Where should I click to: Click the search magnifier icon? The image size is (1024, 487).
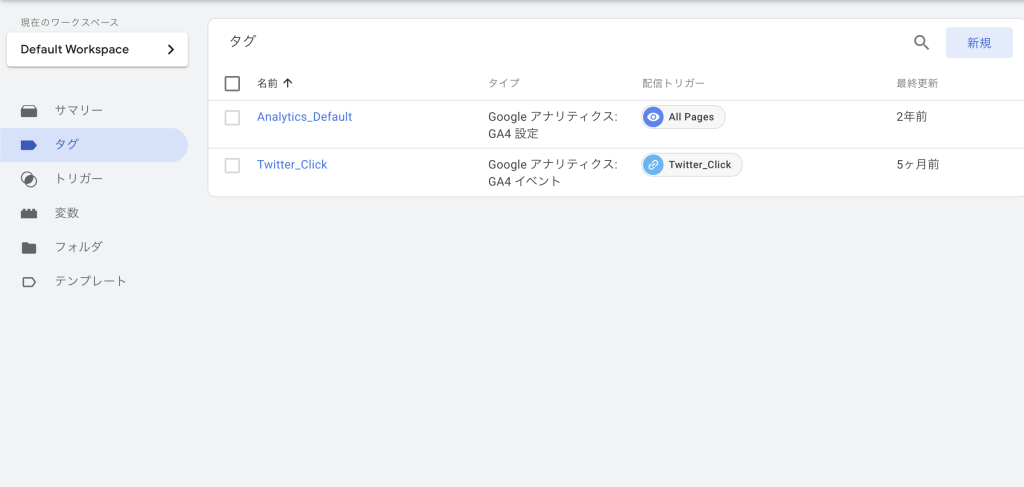[921, 43]
